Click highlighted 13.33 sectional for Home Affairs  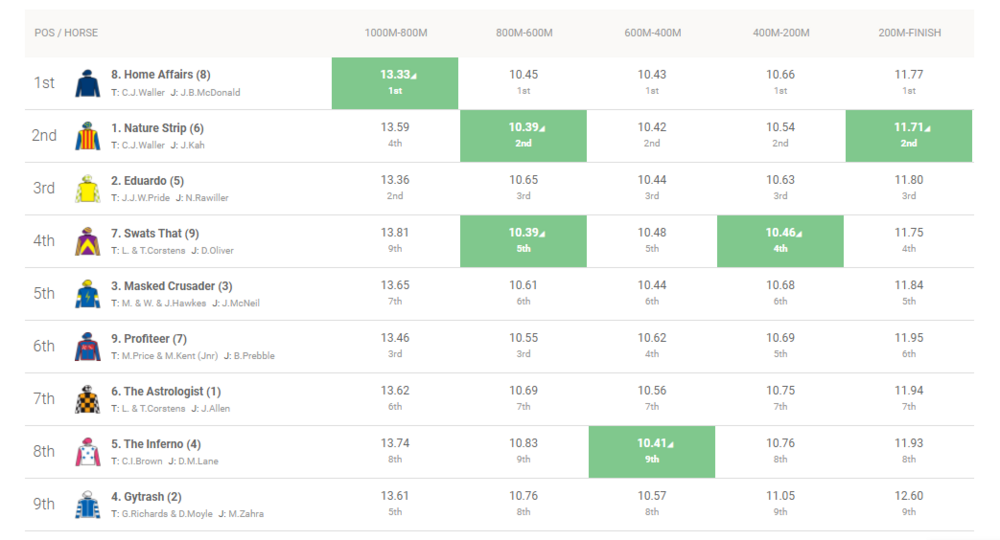point(395,82)
